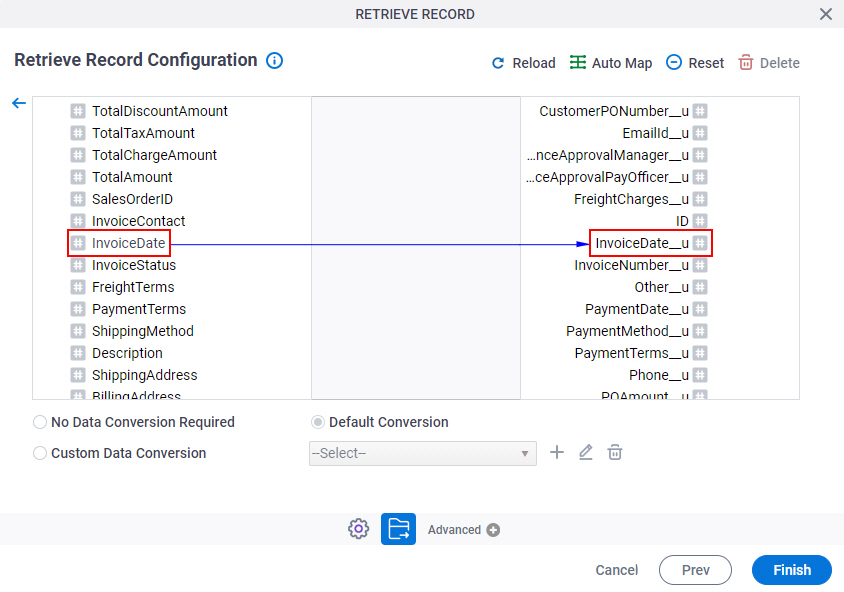Add a custom conversion with plus icon
844x592 pixels.
point(557,452)
